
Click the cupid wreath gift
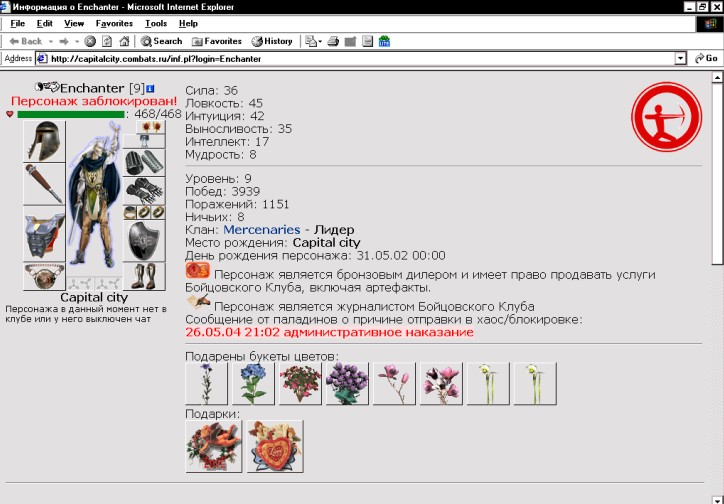pos(213,446)
